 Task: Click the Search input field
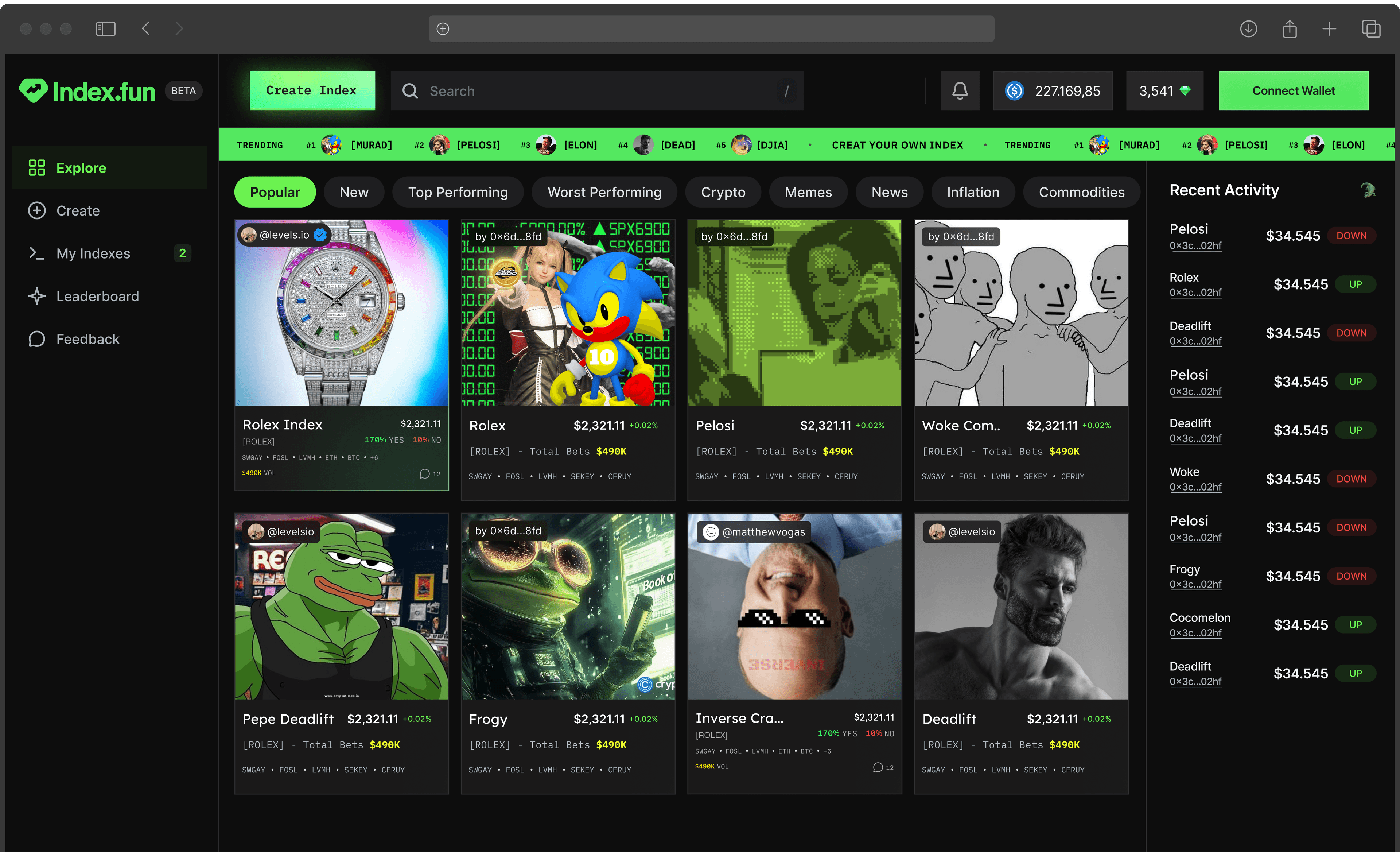tap(597, 91)
